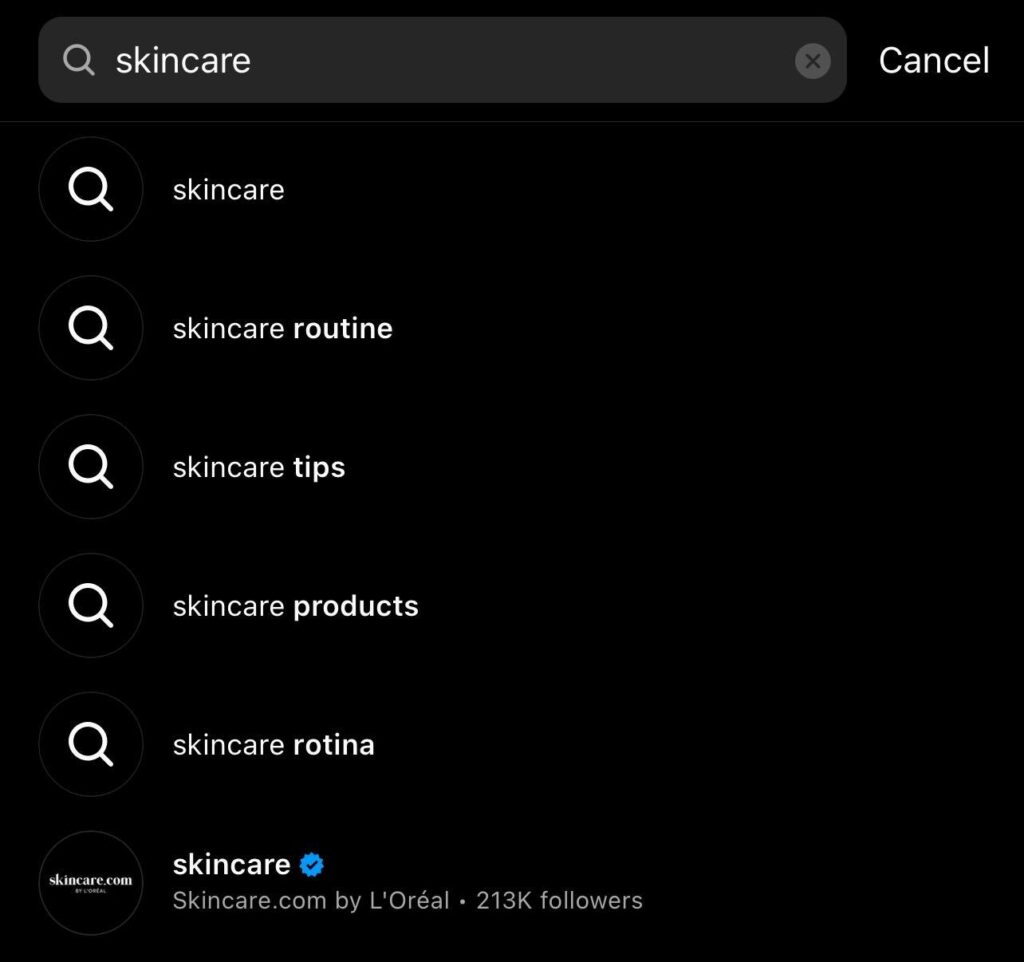This screenshot has height=962, width=1024.
Task: Pick the 'skincare products' suggestion
Action: coord(295,606)
